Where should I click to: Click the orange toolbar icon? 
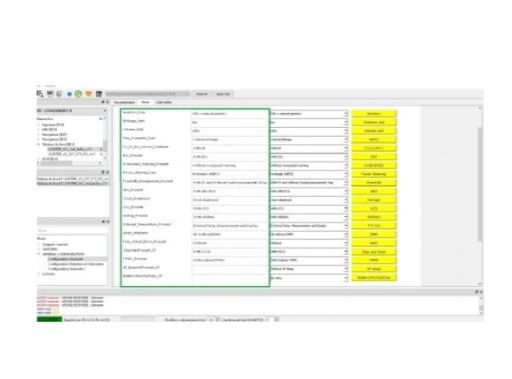click(89, 94)
